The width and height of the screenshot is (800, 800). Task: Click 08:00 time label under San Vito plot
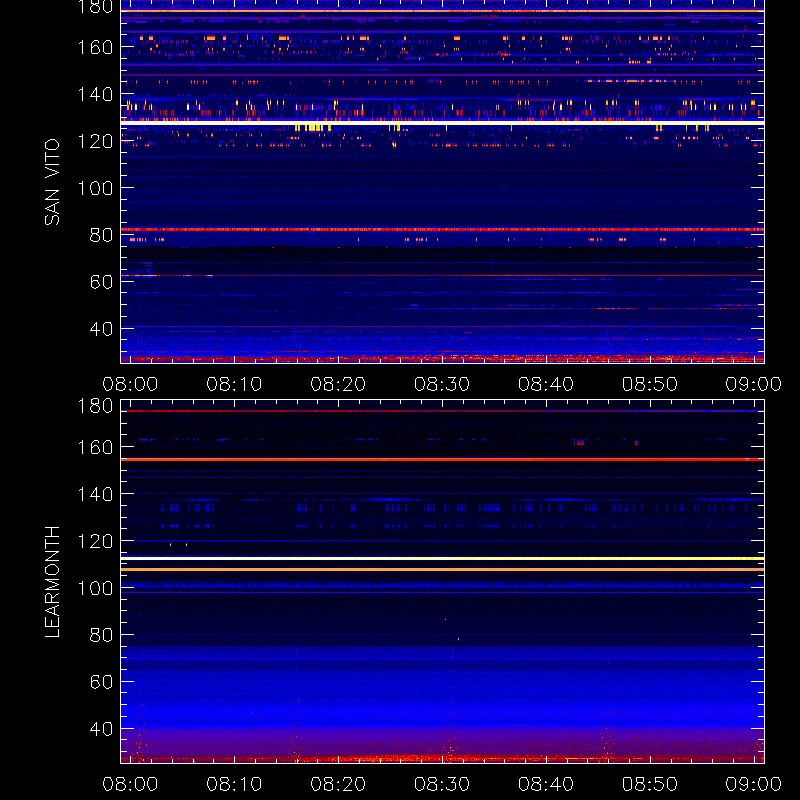[x=130, y=384]
